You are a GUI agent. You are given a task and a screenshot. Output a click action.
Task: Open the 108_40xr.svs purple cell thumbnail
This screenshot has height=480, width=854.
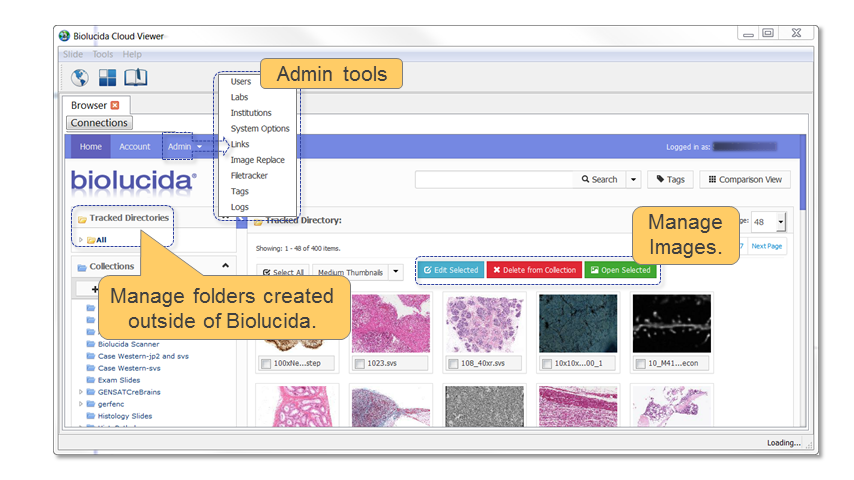point(484,324)
